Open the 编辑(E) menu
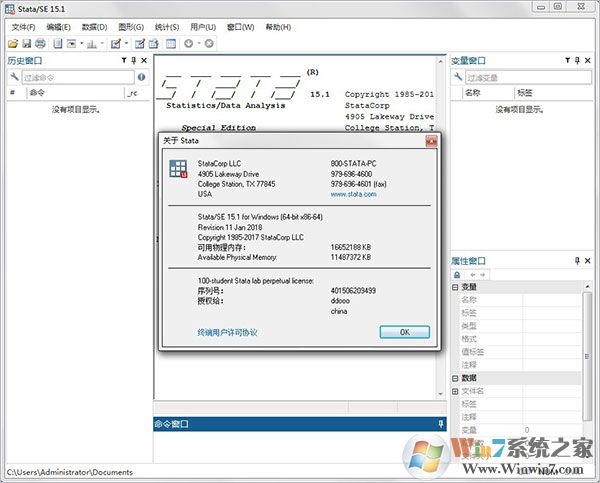The width and height of the screenshot is (600, 483). pyautogui.click(x=59, y=27)
